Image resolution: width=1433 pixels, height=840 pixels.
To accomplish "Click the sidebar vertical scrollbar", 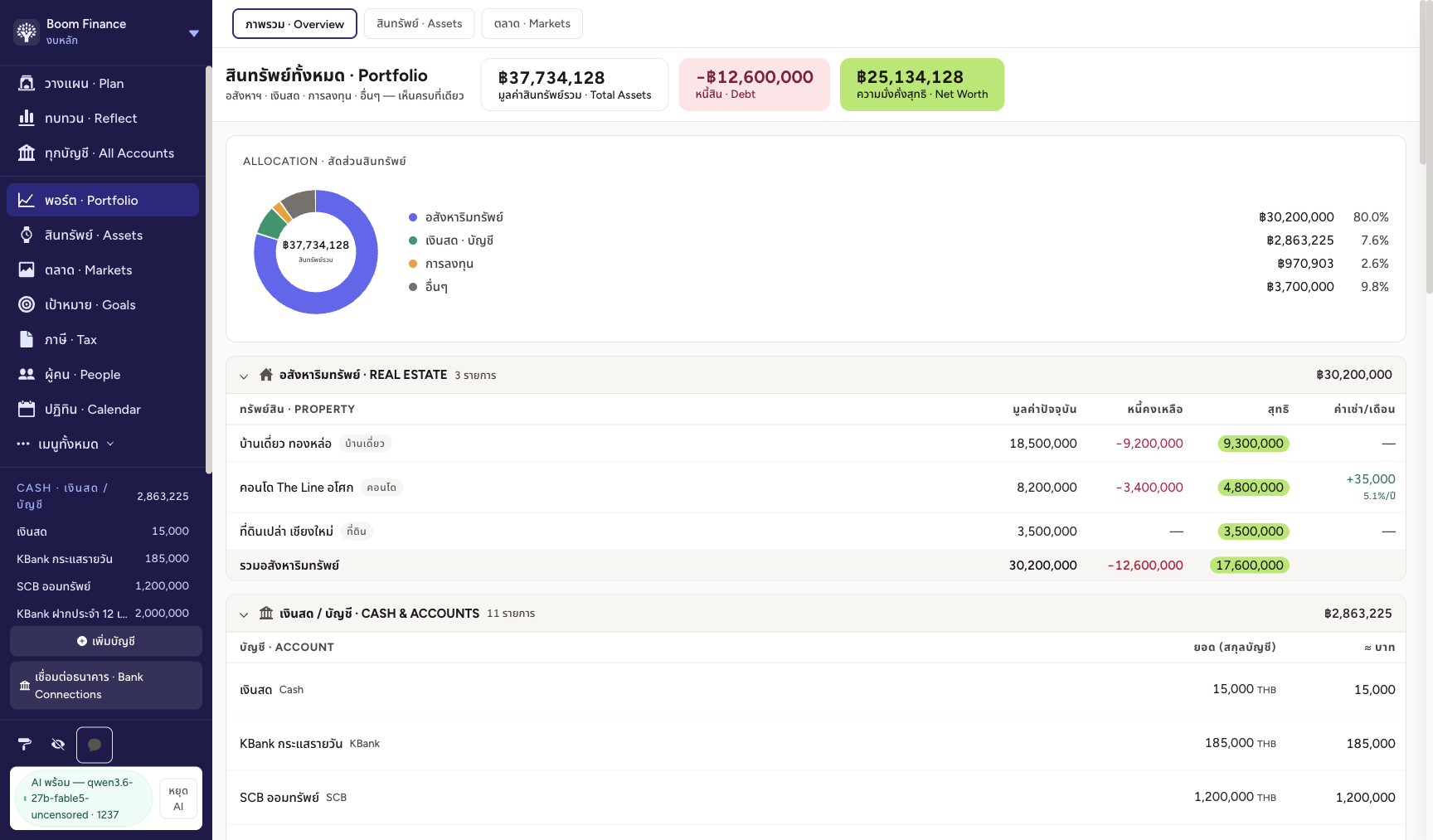I will click(208, 269).
